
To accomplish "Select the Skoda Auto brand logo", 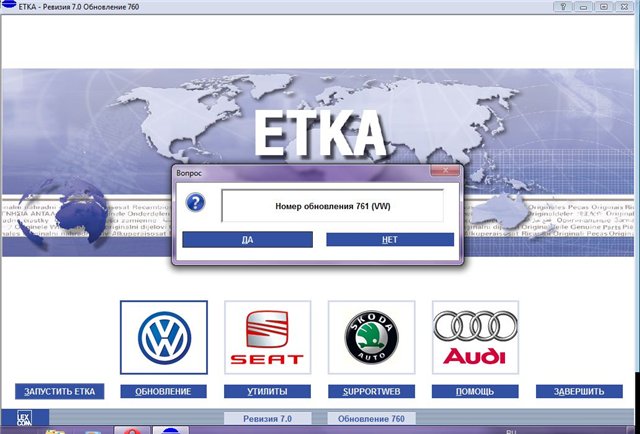I will coord(371,337).
